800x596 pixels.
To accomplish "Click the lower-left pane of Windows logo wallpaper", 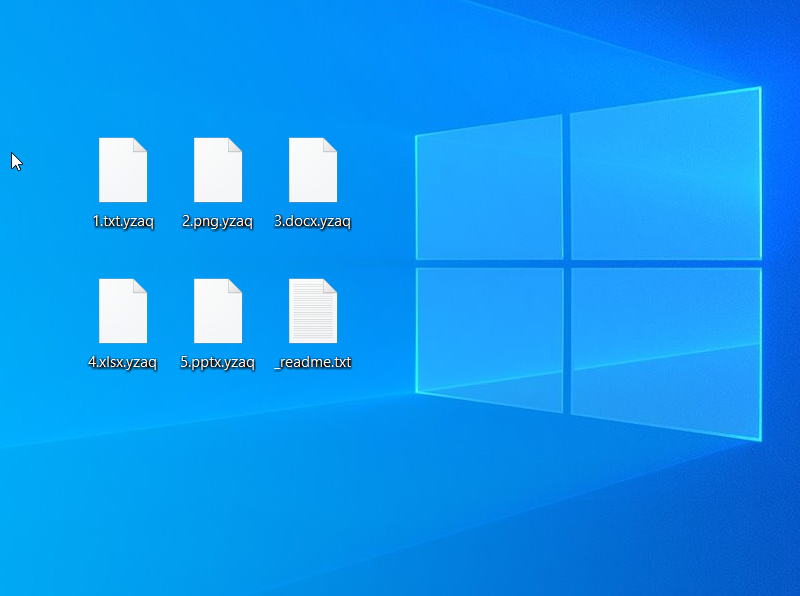I will point(490,335).
